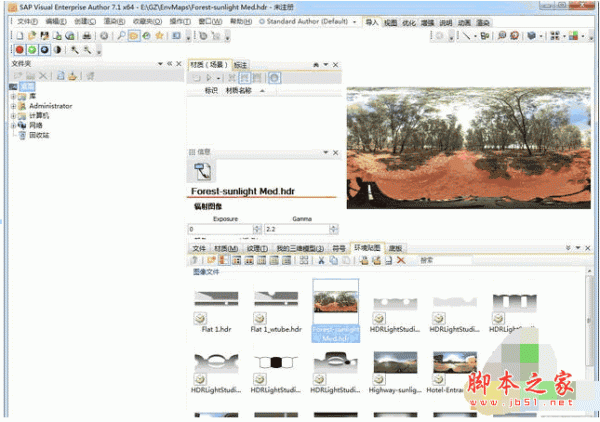
Task: Expand the 库 node in the folder tree
Action: click(13, 96)
